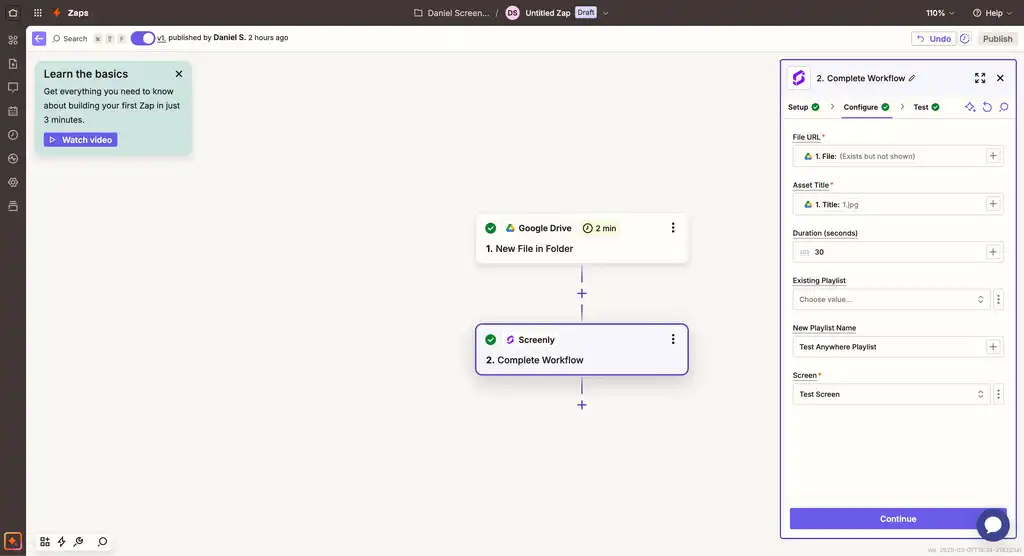
Task: Click the Undo button
Action: pyautogui.click(x=933, y=39)
